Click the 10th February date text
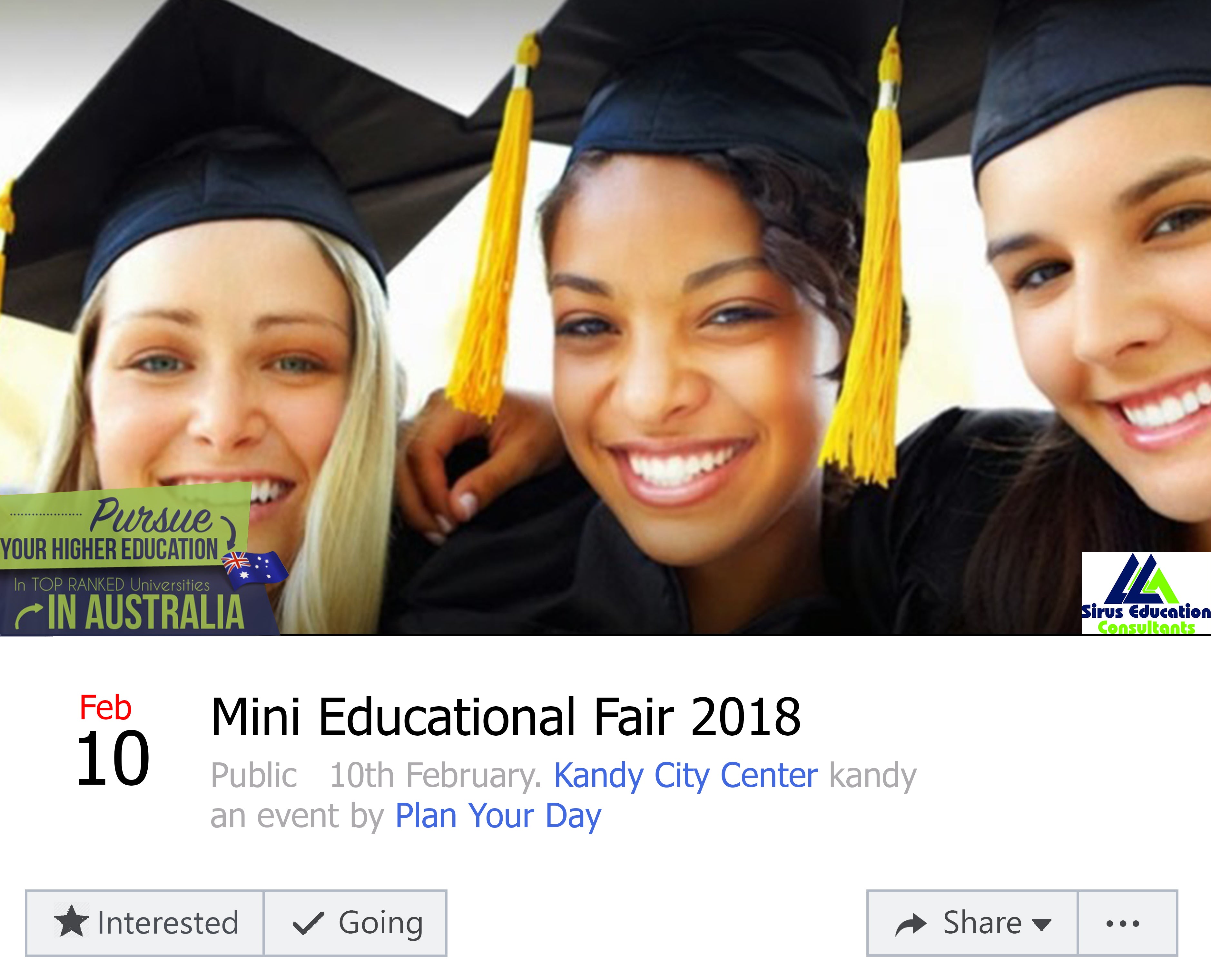1211x980 pixels. tap(435, 775)
